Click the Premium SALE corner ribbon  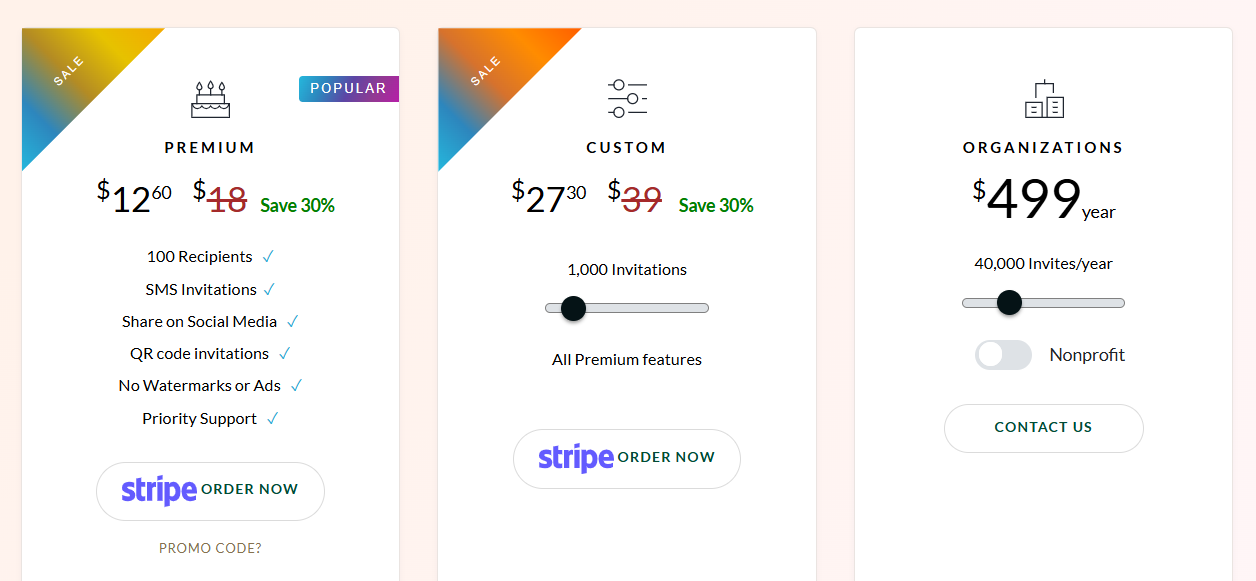pos(70,72)
